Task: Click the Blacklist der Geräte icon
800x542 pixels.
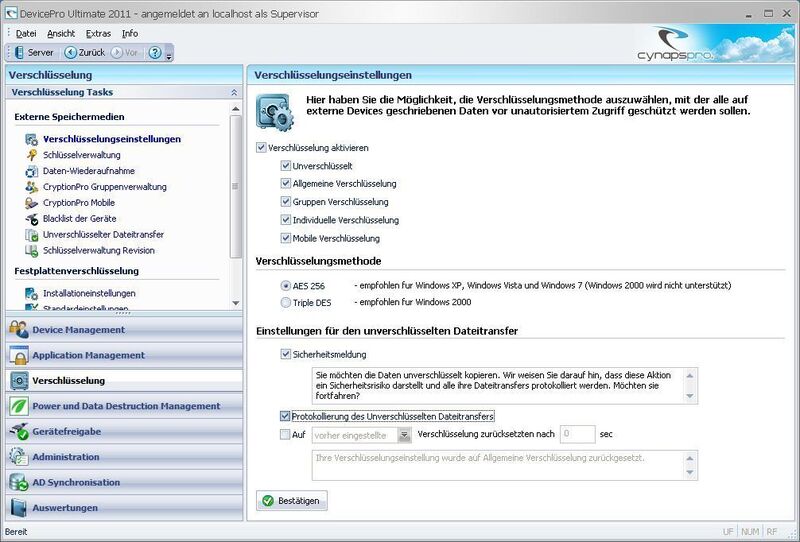Action: (x=32, y=219)
